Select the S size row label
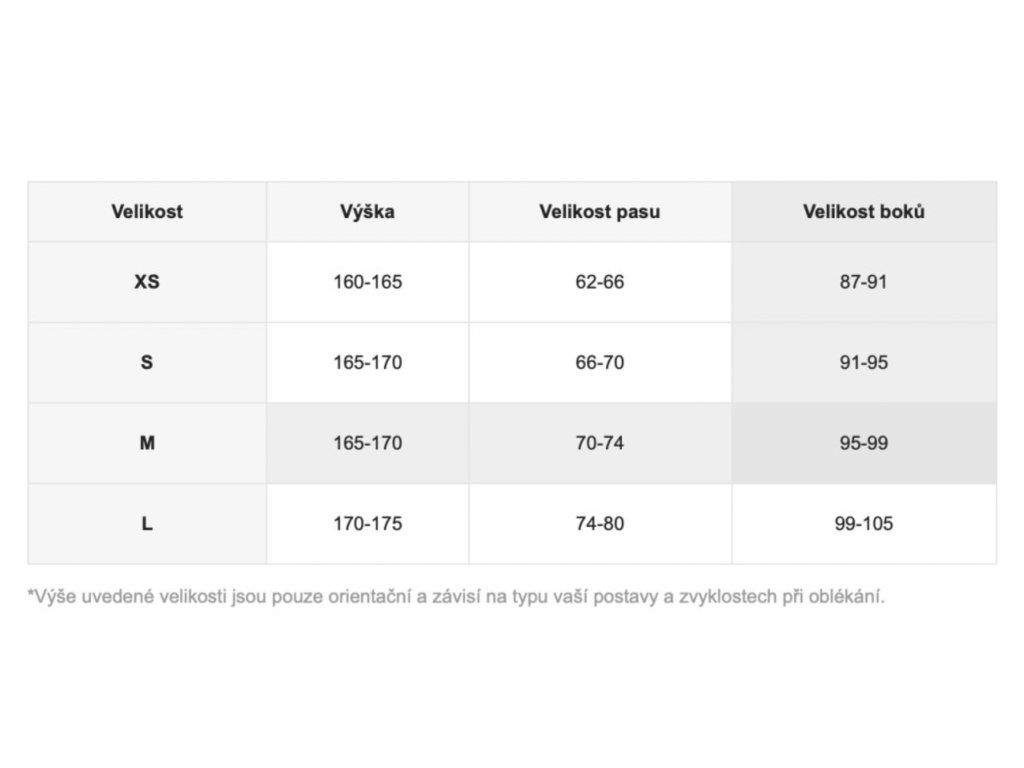The width and height of the screenshot is (1024, 768). point(147,362)
